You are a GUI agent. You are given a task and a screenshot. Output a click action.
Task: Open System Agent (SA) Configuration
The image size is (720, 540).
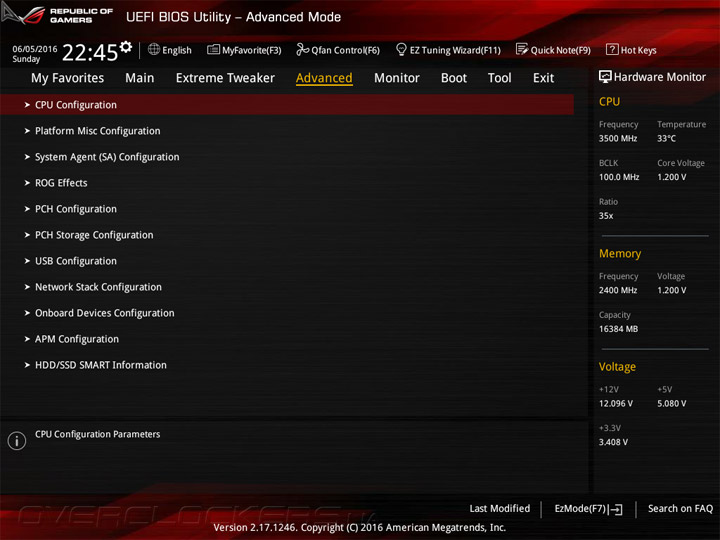[107, 157]
